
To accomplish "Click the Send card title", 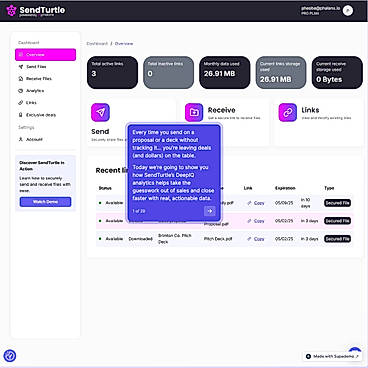I will pos(100,132).
